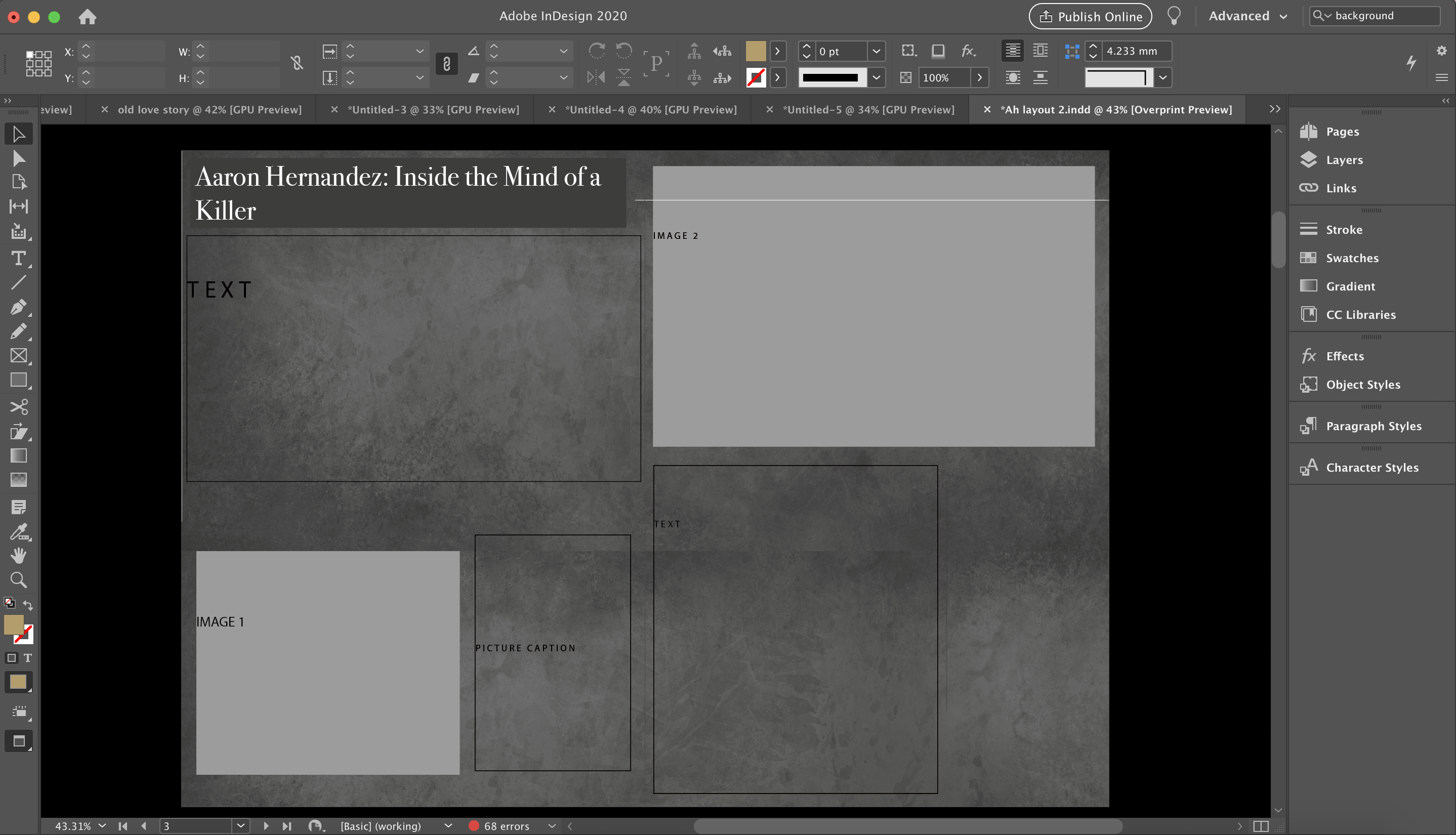Select the Rectangle Frame tool
Screen dimensions: 1456x835
pyautogui.click(x=18, y=356)
